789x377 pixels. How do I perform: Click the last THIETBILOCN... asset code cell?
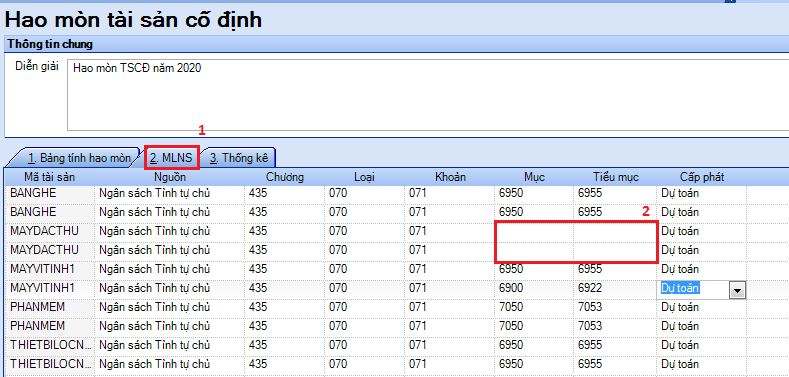pyautogui.click(x=49, y=364)
